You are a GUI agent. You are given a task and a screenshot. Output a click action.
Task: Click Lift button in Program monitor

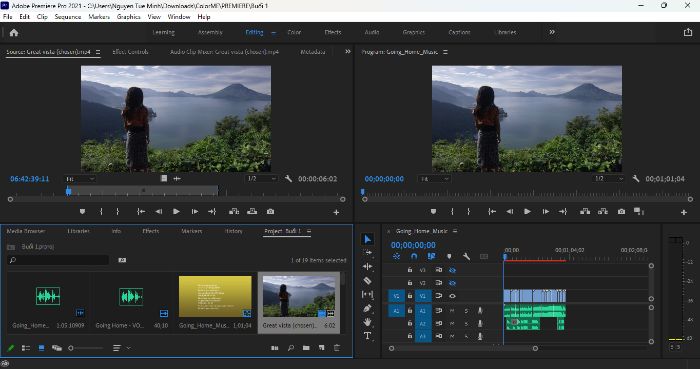point(585,211)
